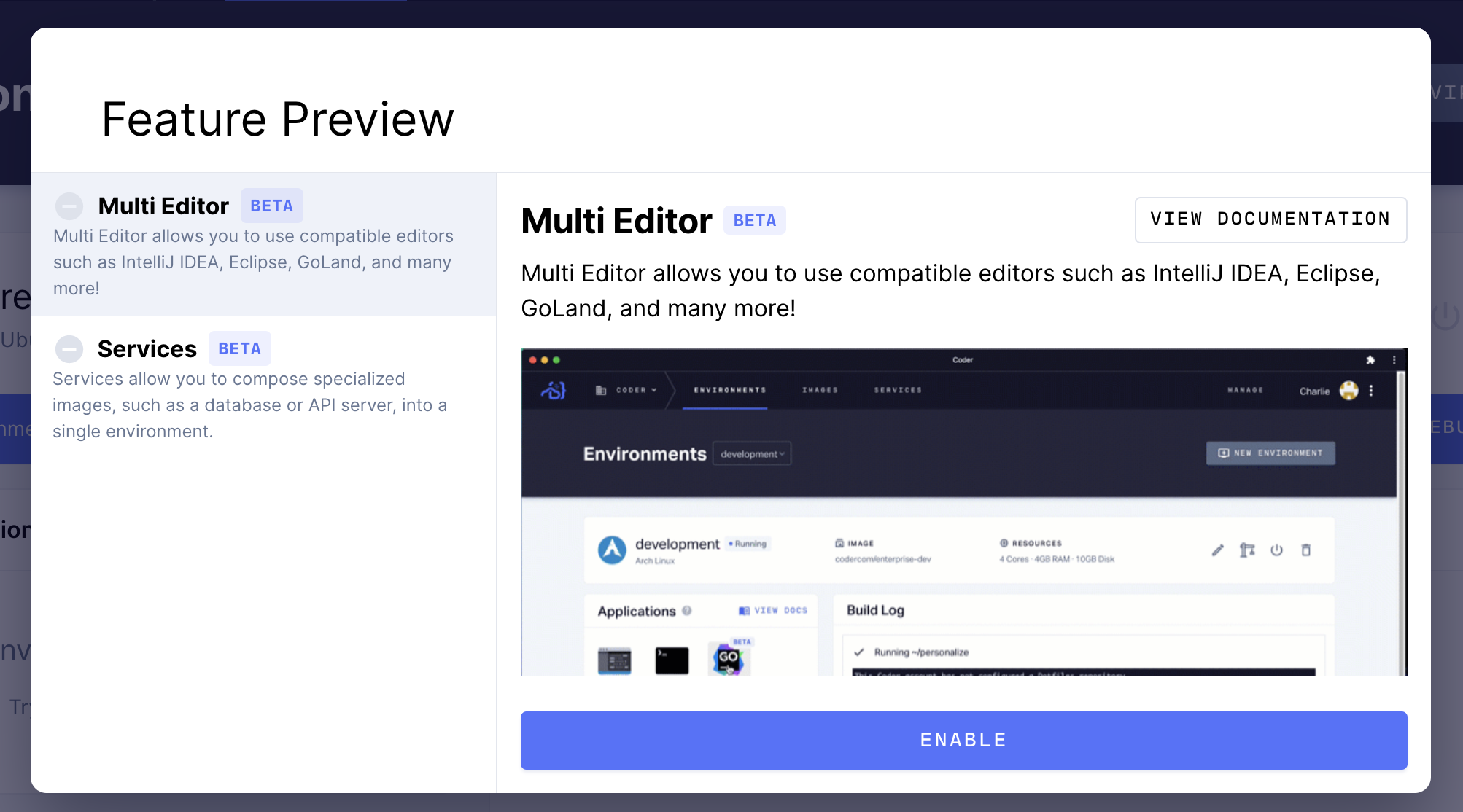Click the ENABLE button

[x=963, y=740]
